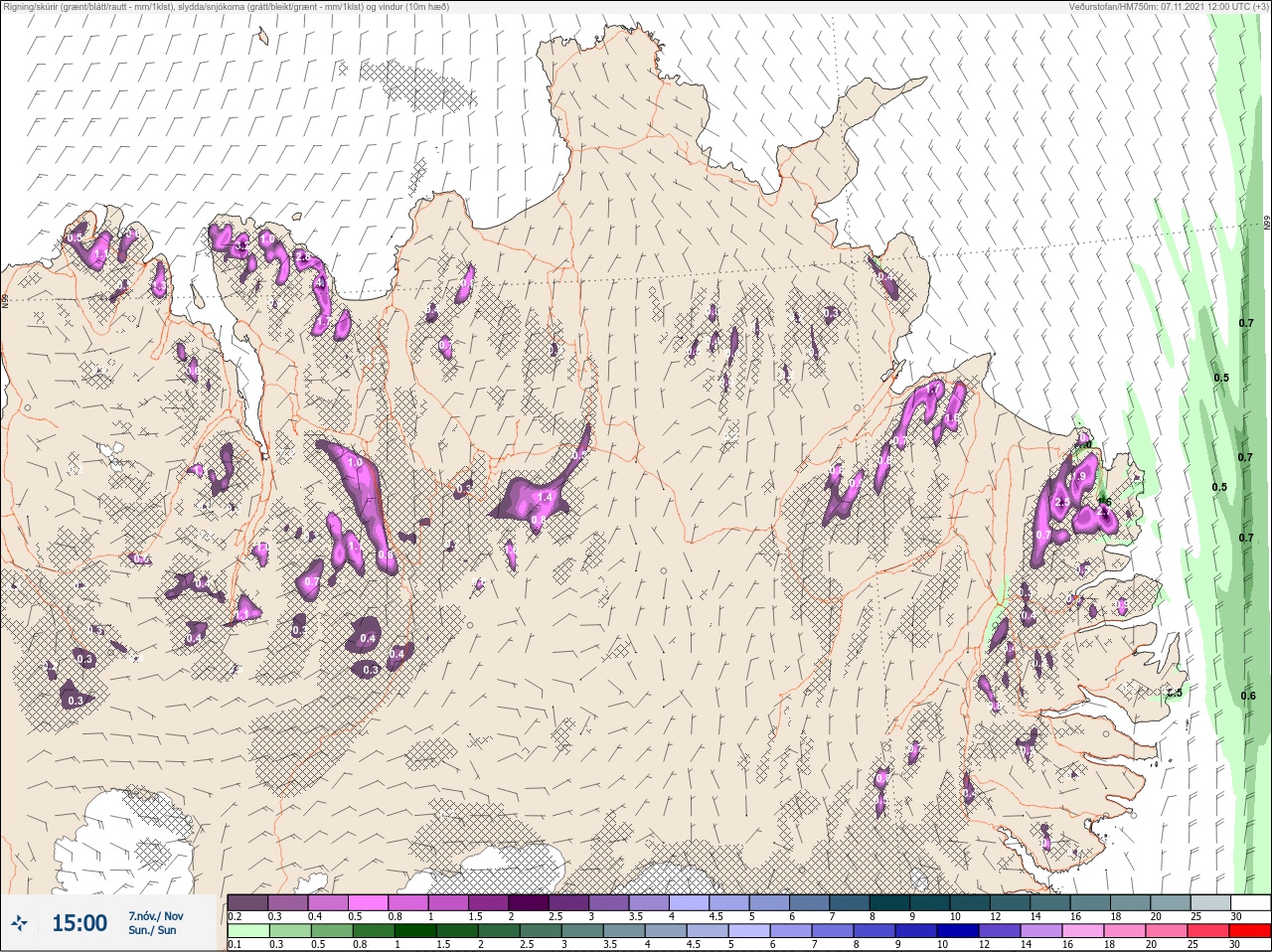Select the light pink legend swatch labeled 16
Viewport: 1272px width, 952px height.
(x=1083, y=931)
